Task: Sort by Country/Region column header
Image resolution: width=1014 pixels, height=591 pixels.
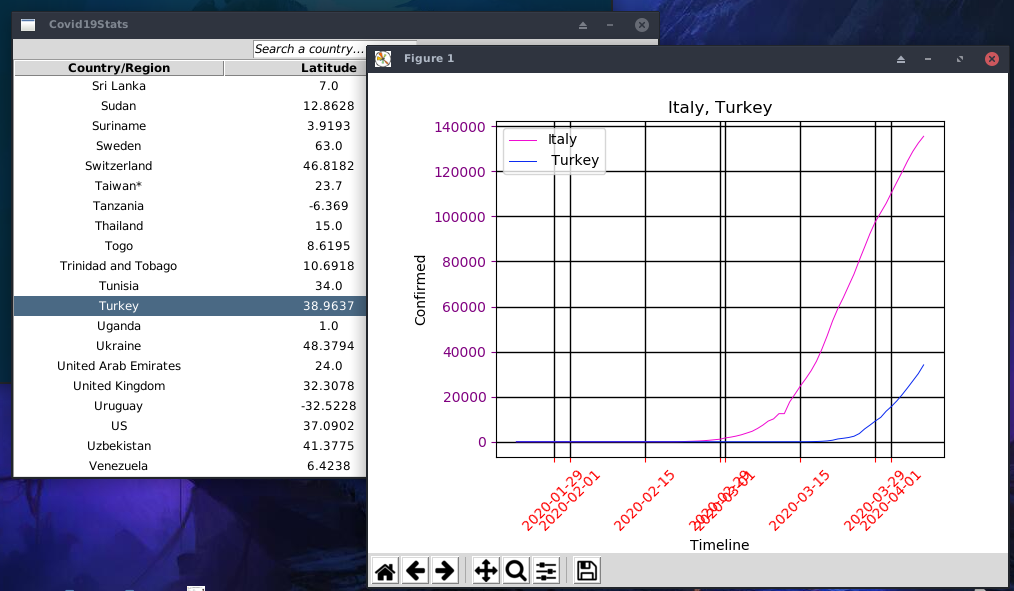Action: 119,68
